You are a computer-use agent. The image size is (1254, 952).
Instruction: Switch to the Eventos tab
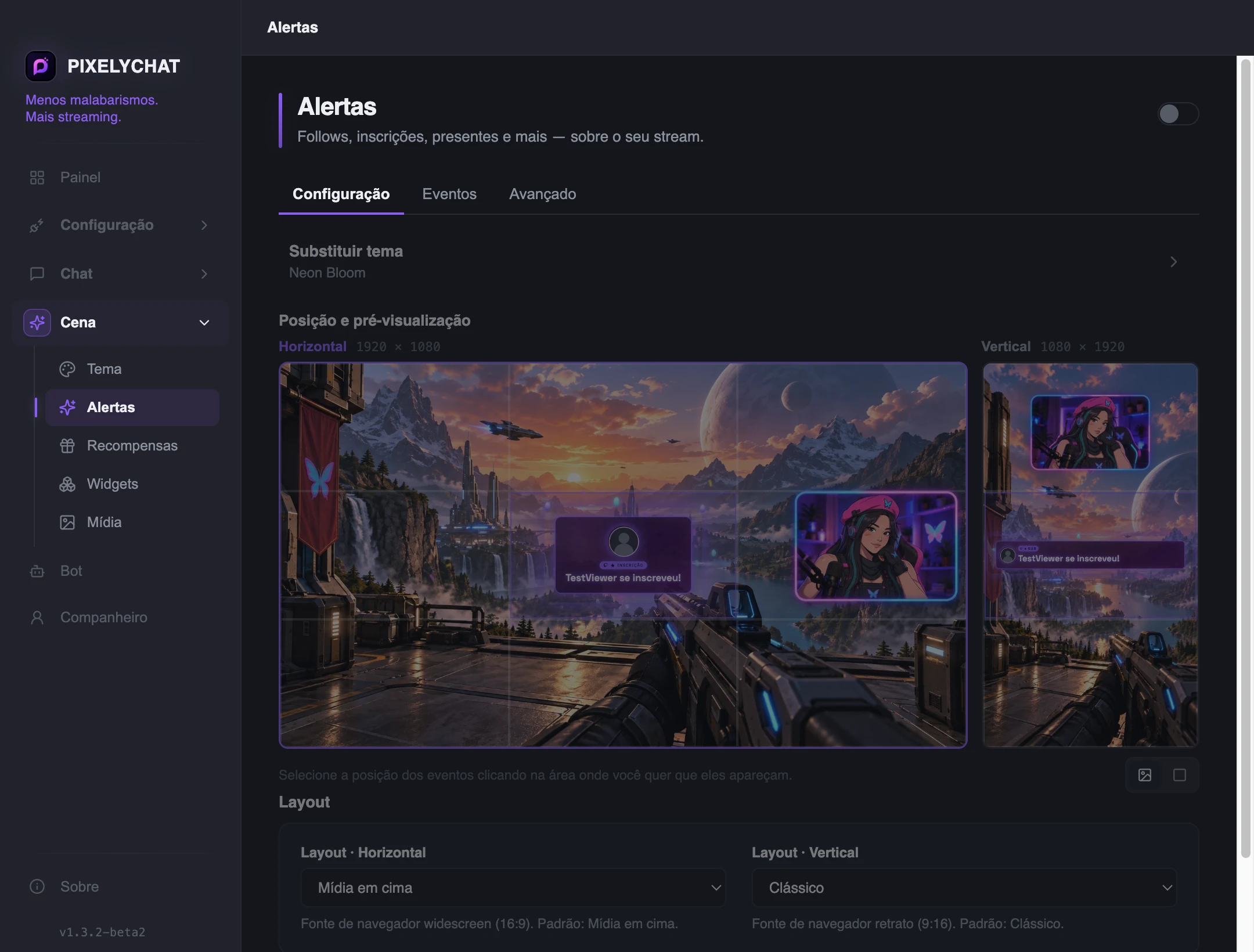tap(449, 194)
